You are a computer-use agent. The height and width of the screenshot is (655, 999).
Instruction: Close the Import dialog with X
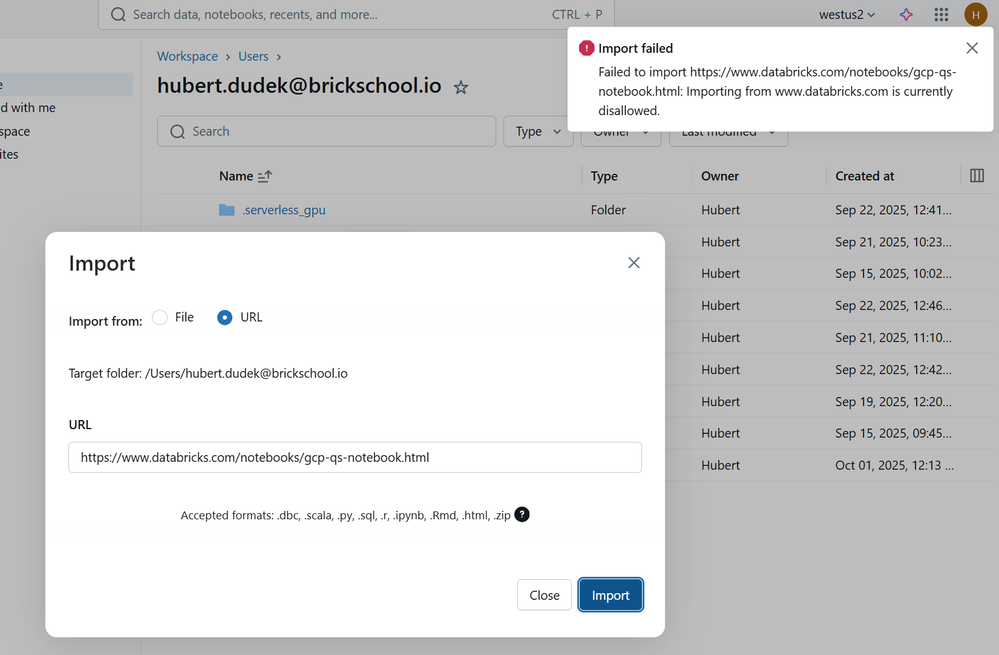pos(634,263)
